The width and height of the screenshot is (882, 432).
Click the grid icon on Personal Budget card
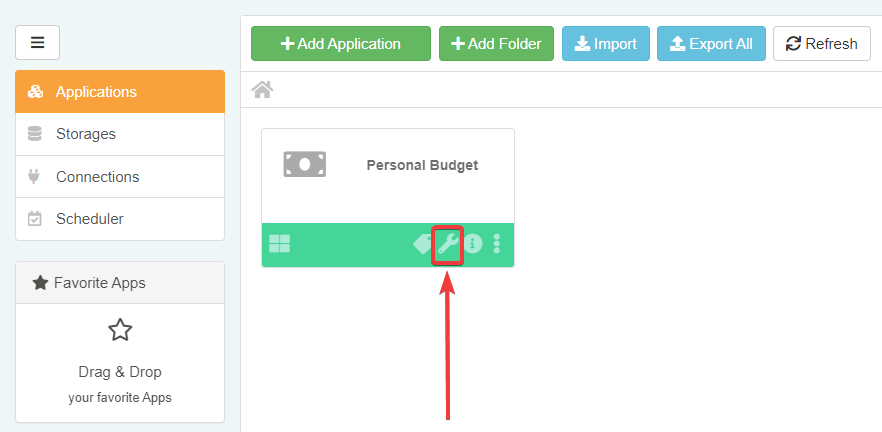click(x=280, y=244)
